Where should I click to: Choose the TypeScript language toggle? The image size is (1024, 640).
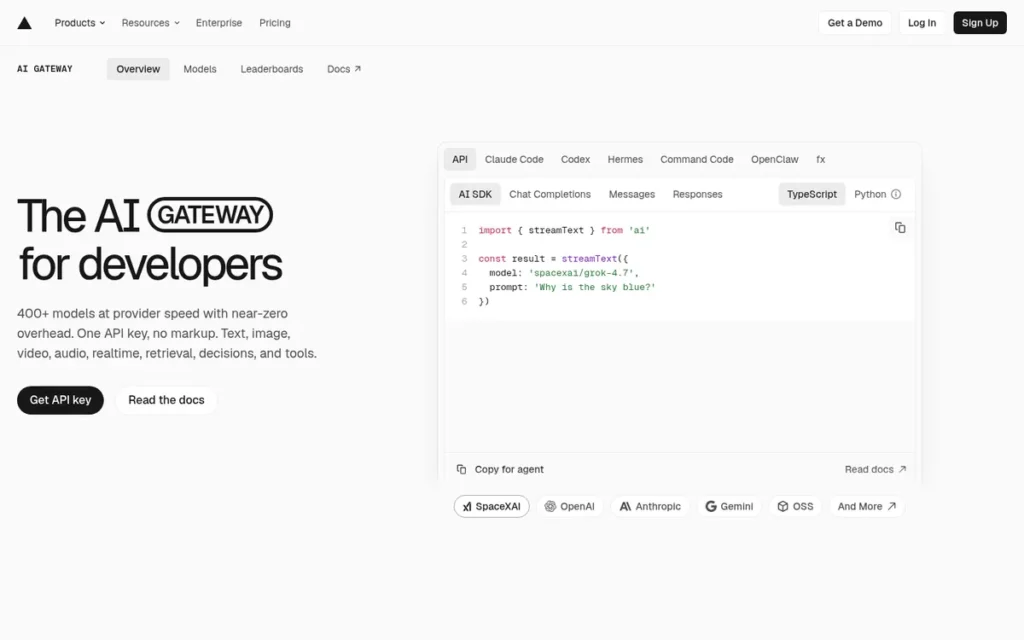point(812,194)
